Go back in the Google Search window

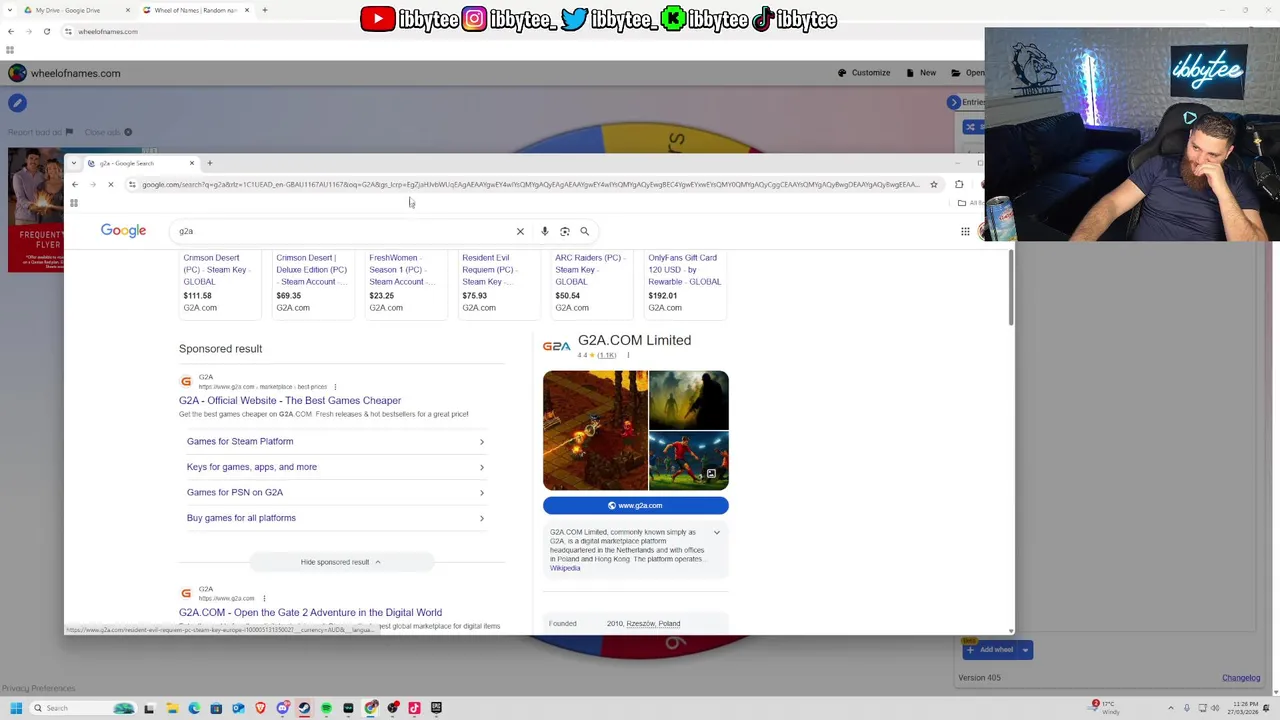pos(74,184)
